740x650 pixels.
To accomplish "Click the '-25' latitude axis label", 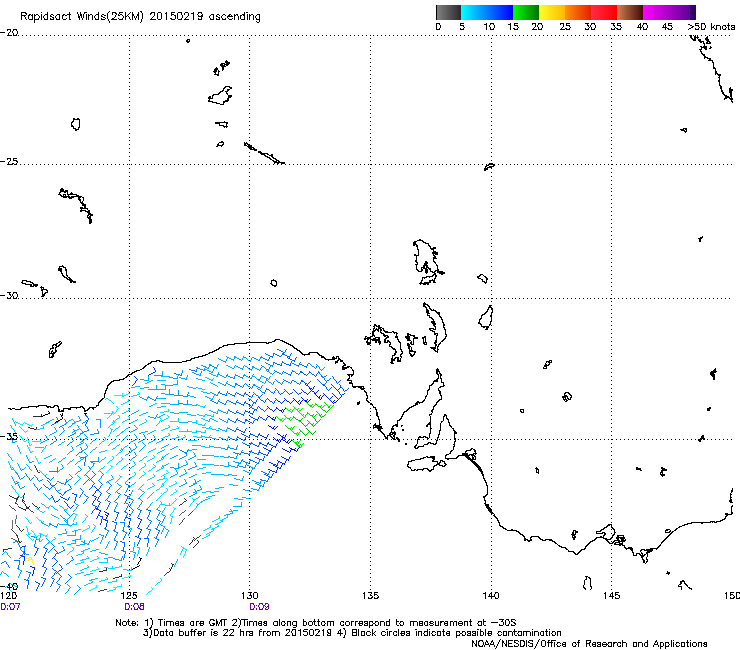I will pyautogui.click(x=9, y=161).
